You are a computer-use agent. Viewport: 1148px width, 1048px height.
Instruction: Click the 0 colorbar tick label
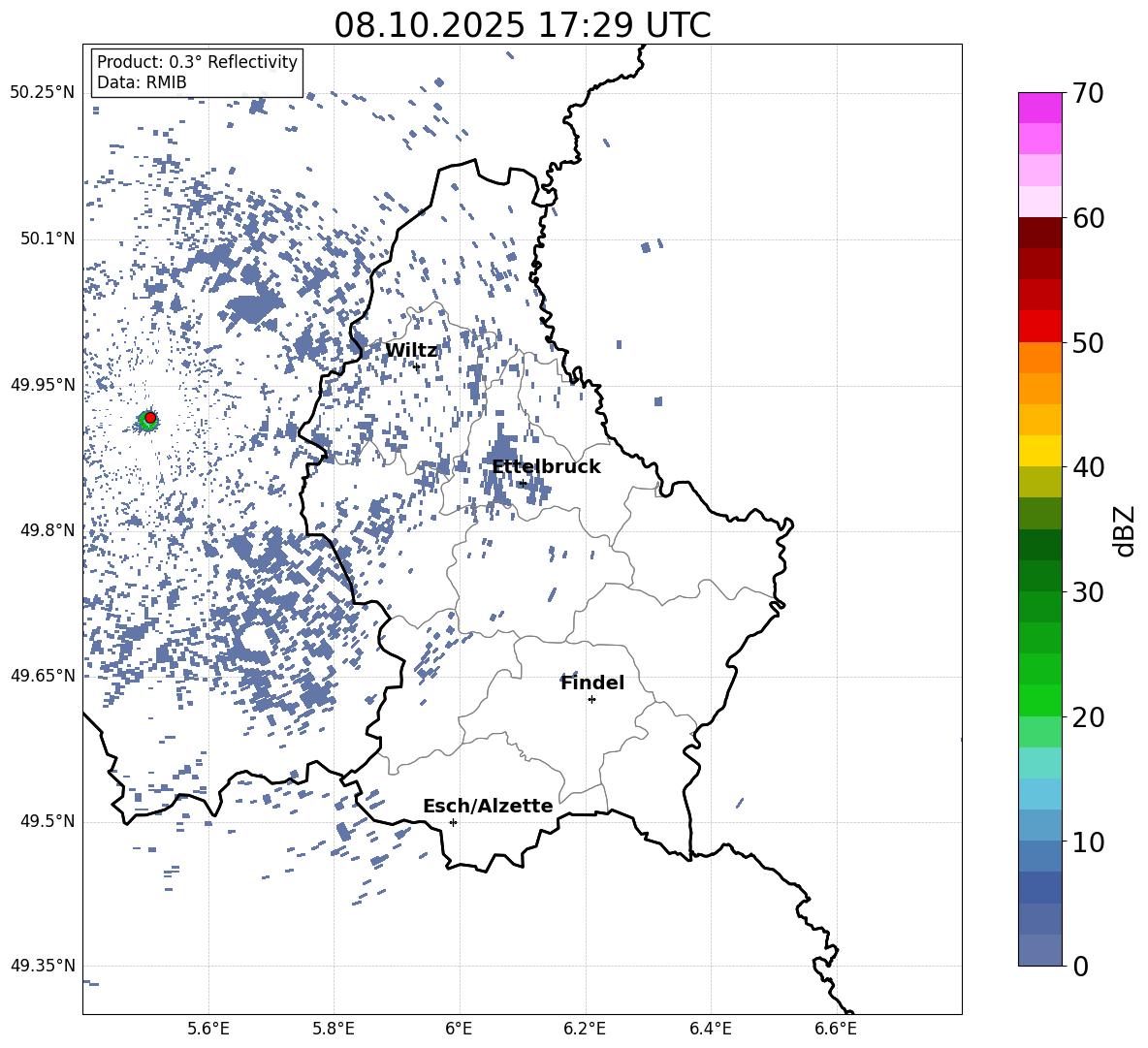click(x=1080, y=967)
